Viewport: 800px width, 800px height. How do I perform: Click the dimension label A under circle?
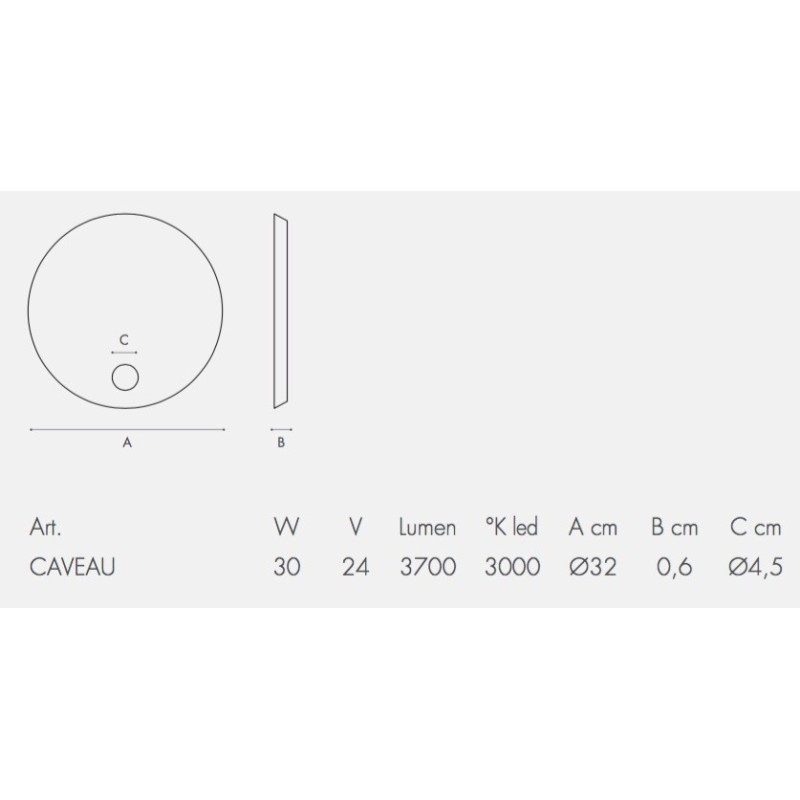tap(127, 443)
